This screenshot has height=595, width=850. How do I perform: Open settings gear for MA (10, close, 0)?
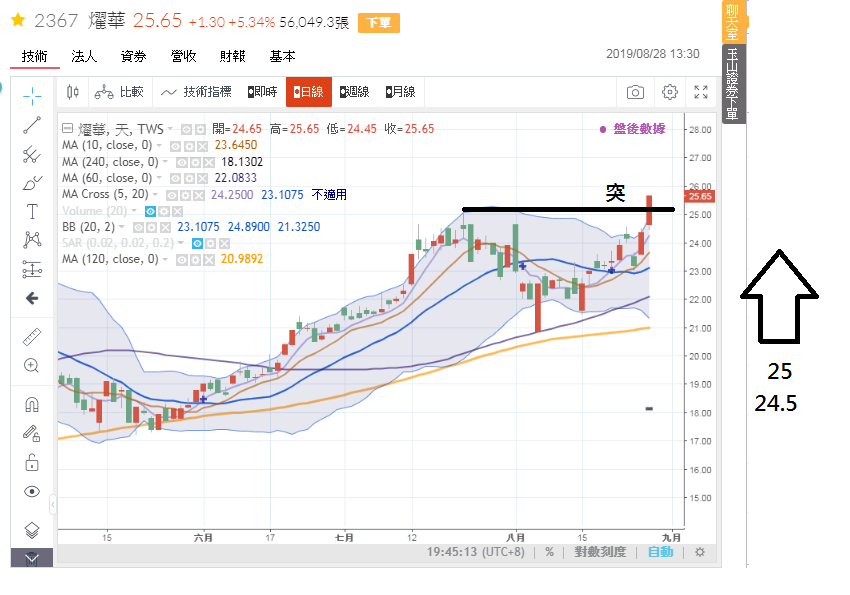[189, 146]
